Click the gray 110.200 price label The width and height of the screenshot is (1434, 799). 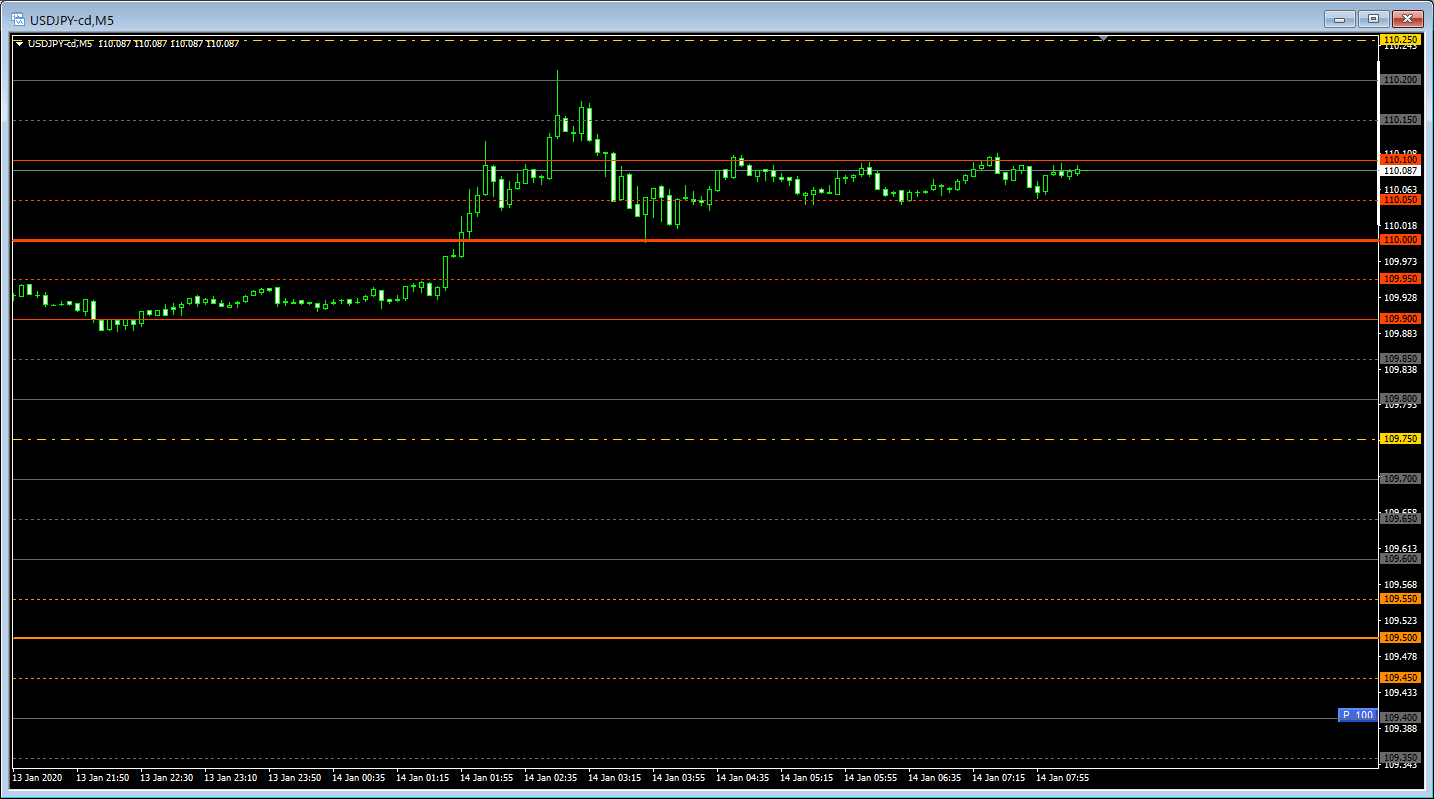tap(1400, 80)
